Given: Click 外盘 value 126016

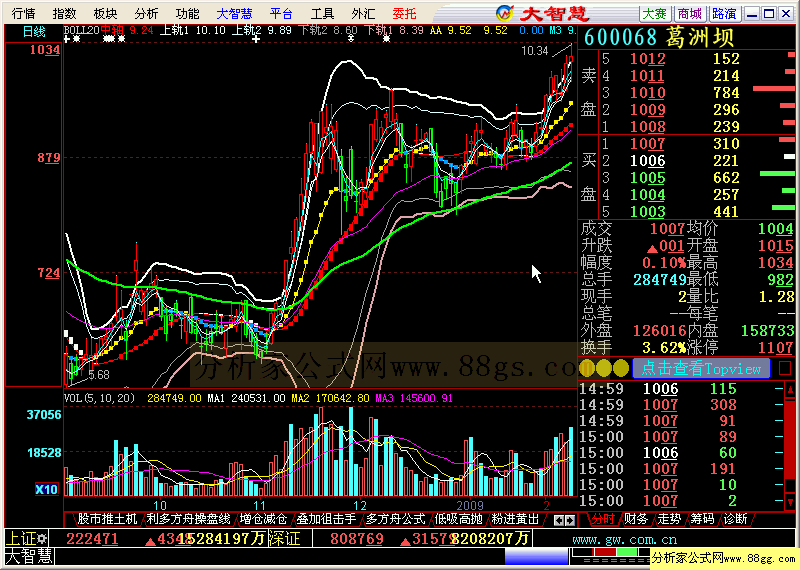Looking at the screenshot, I should [660, 331].
